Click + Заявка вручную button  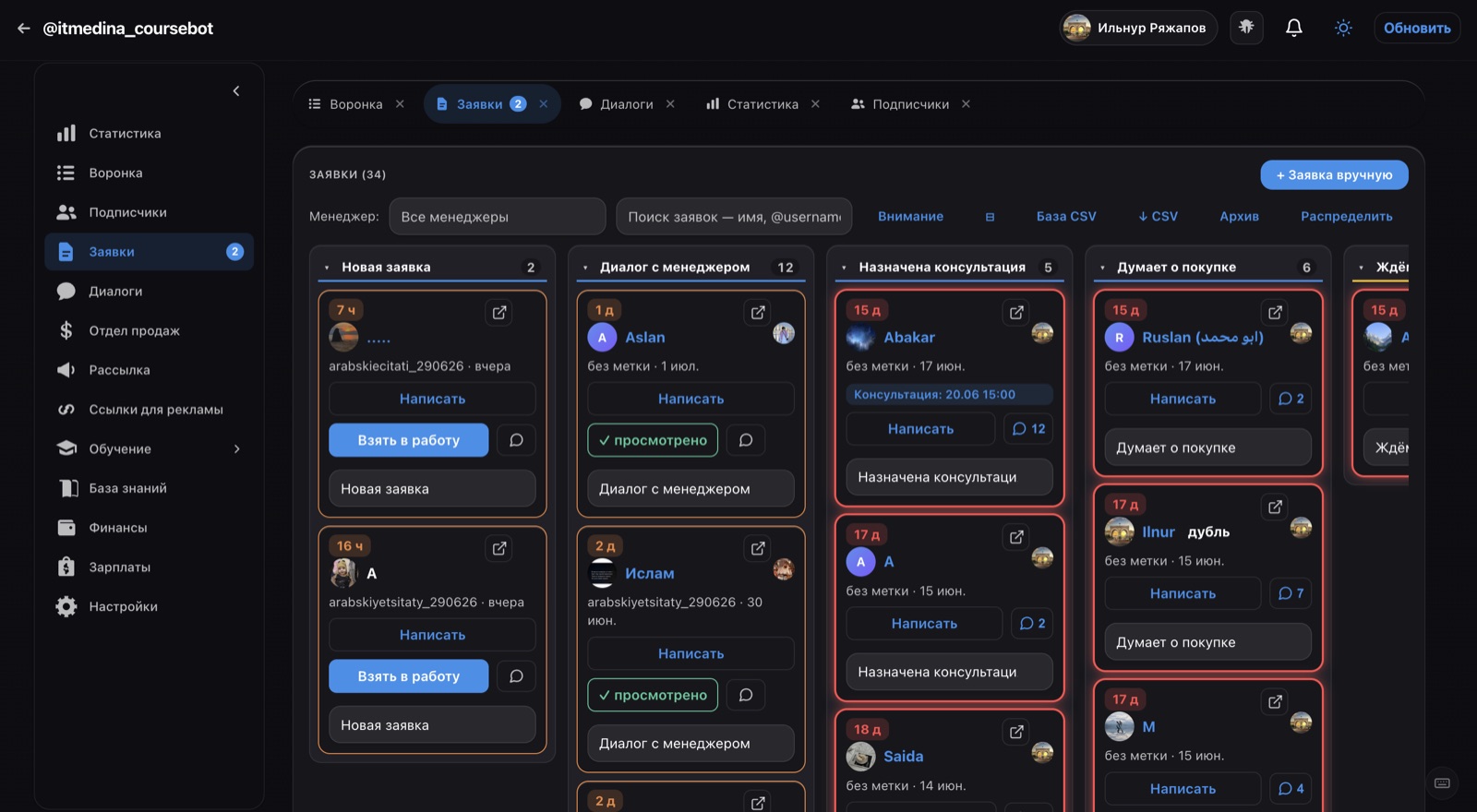[1334, 175]
